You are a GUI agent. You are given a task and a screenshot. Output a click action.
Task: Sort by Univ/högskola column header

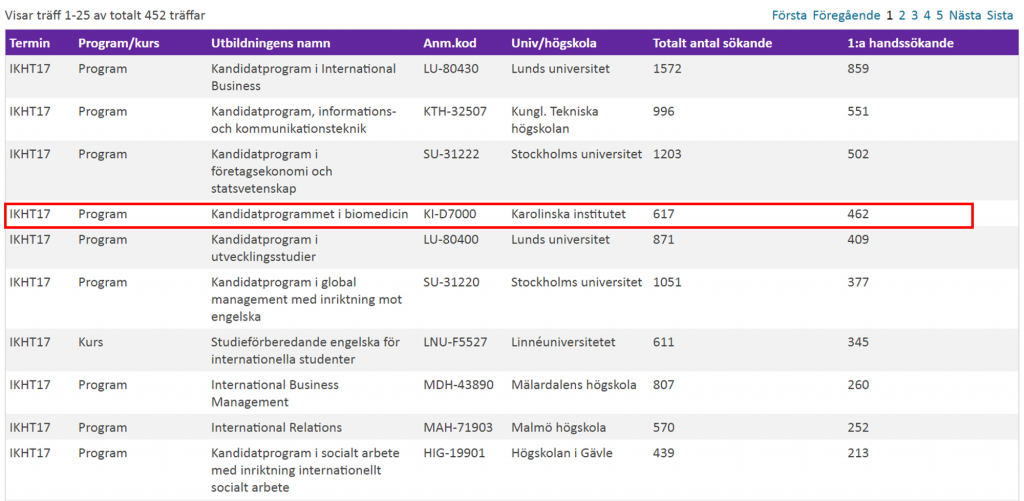[553, 44]
